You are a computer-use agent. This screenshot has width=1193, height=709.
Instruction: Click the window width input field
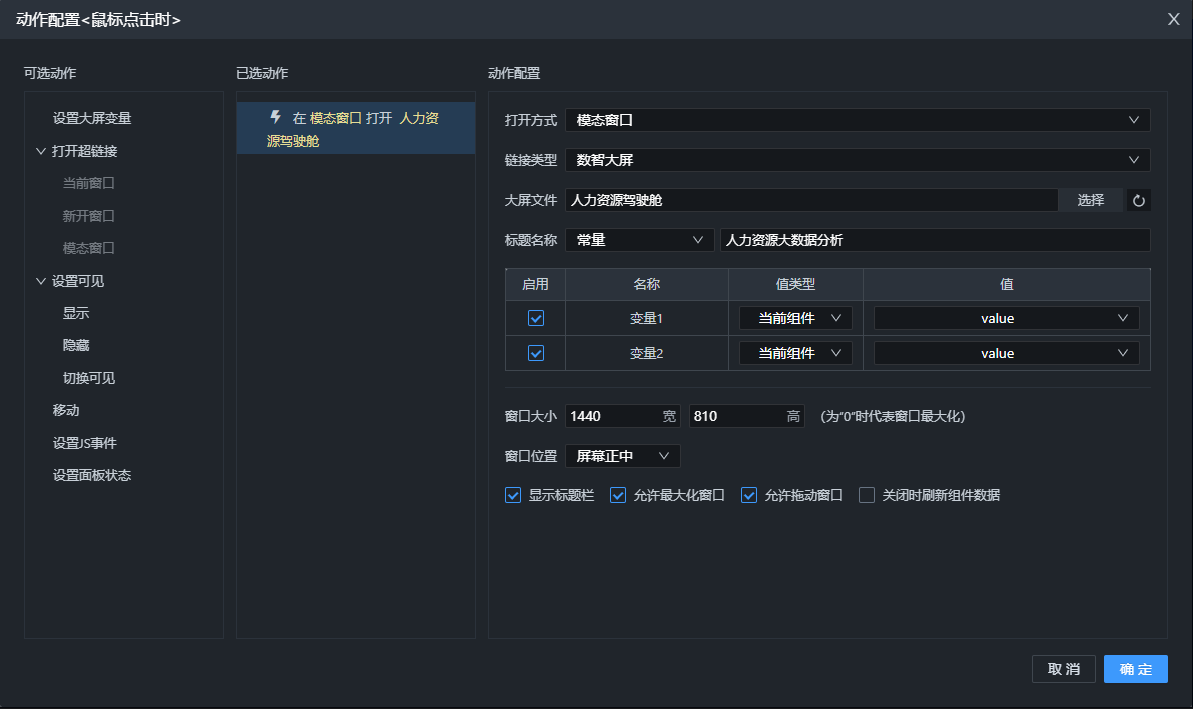(x=612, y=416)
